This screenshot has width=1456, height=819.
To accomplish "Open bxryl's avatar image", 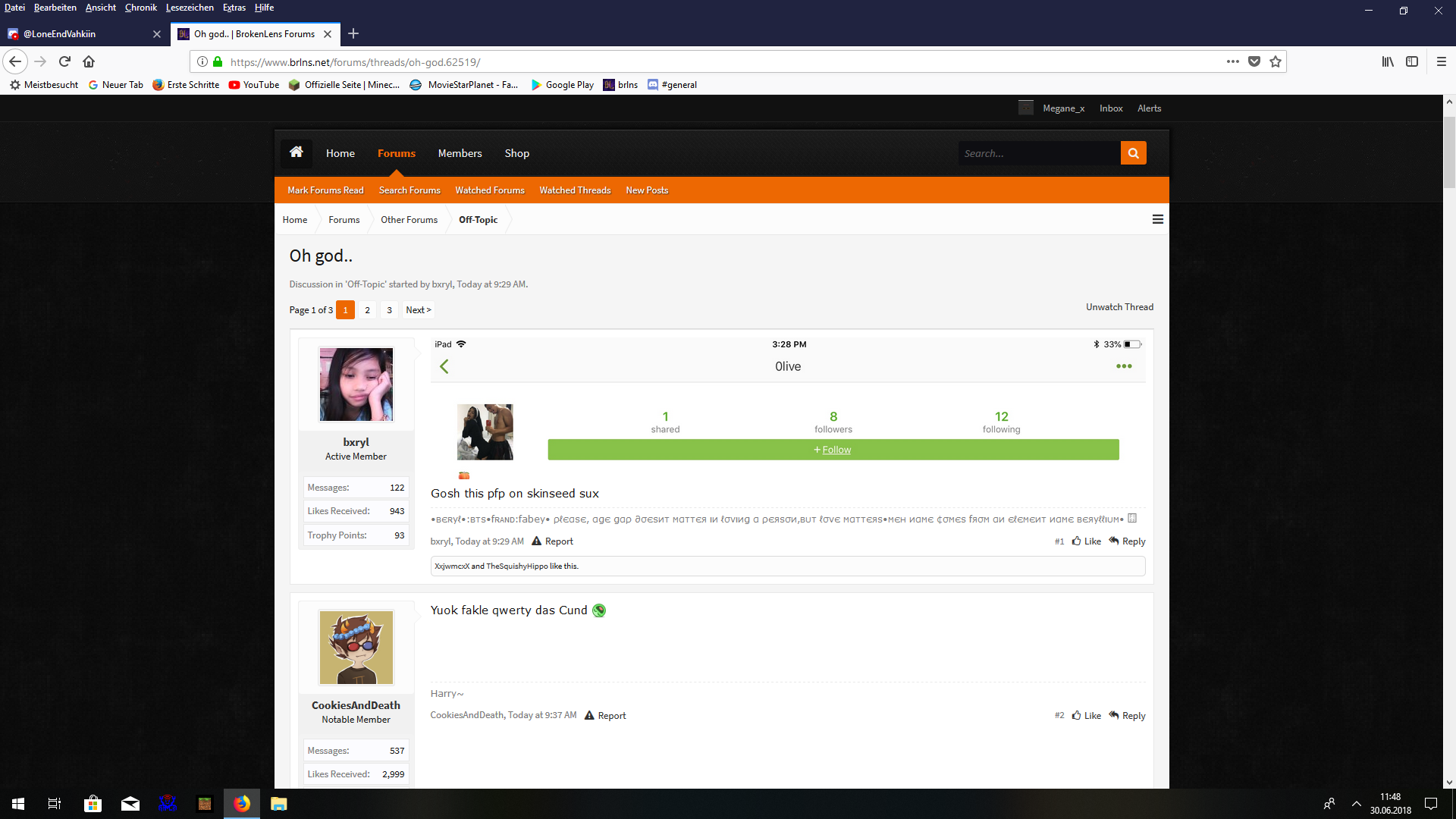I will [356, 384].
